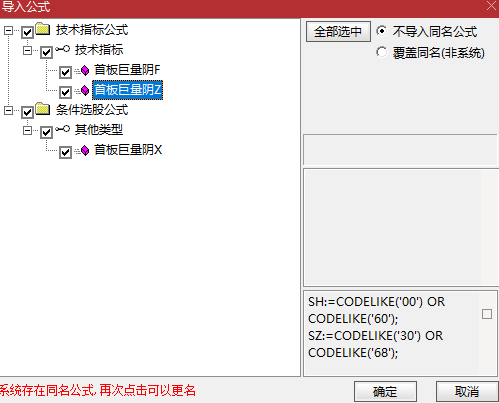Image resolution: width=499 pixels, height=403 pixels.
Task: Click the node icon beside 技术指标
Action: point(62,49)
